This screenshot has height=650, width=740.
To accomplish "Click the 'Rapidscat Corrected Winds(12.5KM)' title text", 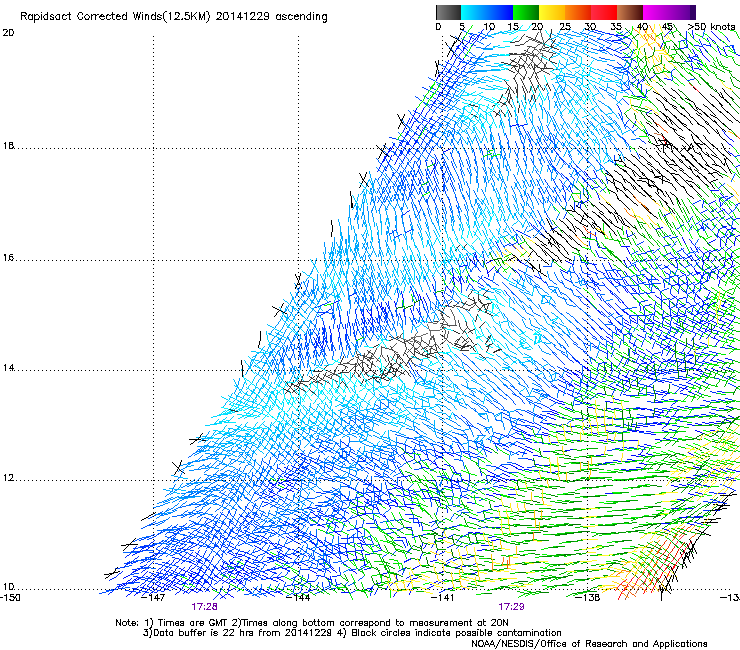I will pos(115,17).
